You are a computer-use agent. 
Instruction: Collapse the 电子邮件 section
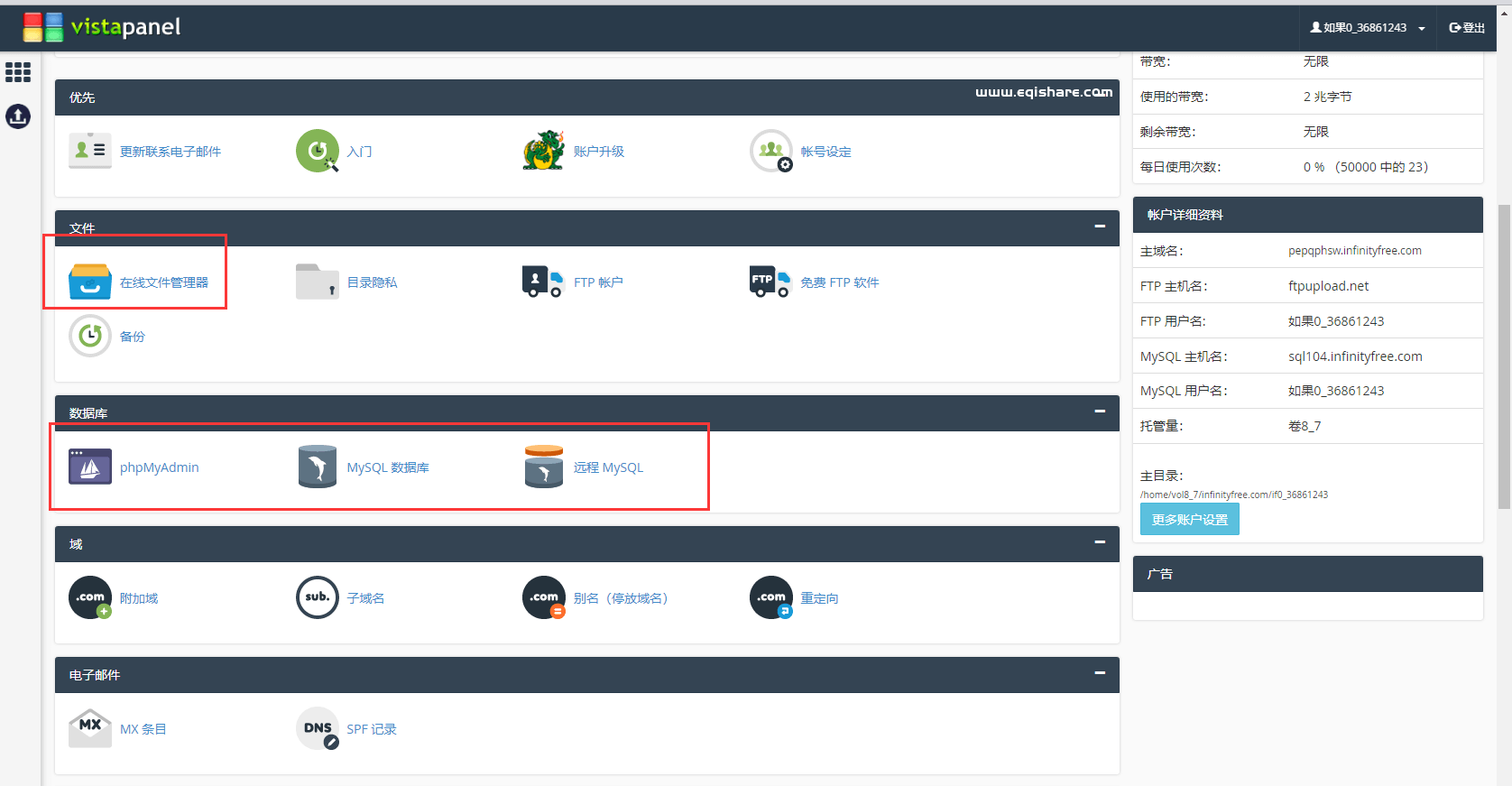coord(1100,673)
